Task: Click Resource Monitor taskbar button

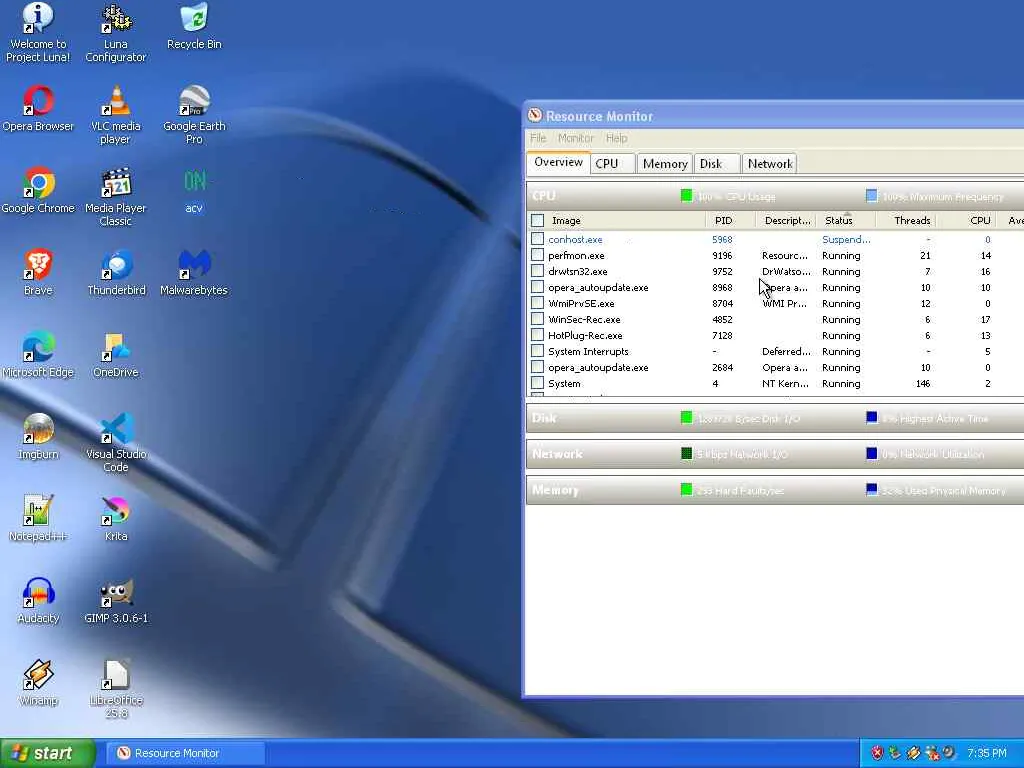Action: (x=185, y=753)
